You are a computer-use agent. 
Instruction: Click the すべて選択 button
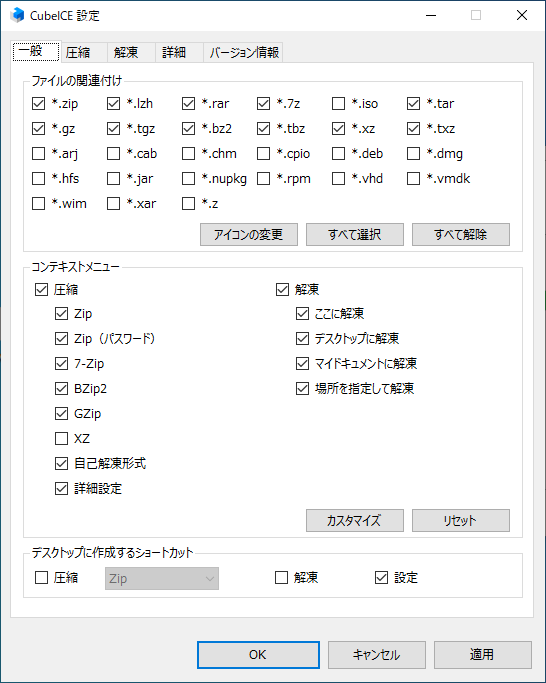click(x=355, y=235)
